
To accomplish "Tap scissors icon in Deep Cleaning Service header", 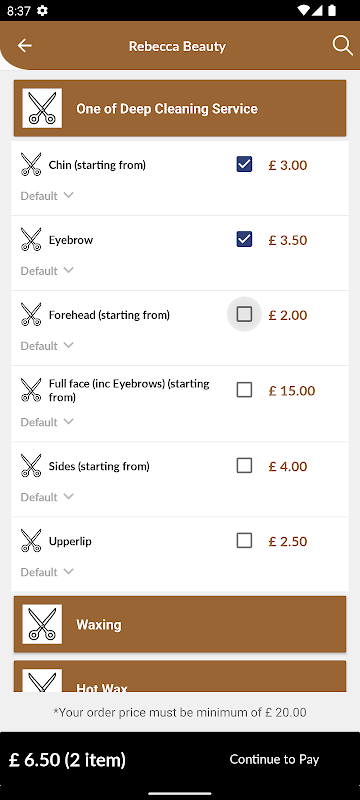I will pos(42,108).
